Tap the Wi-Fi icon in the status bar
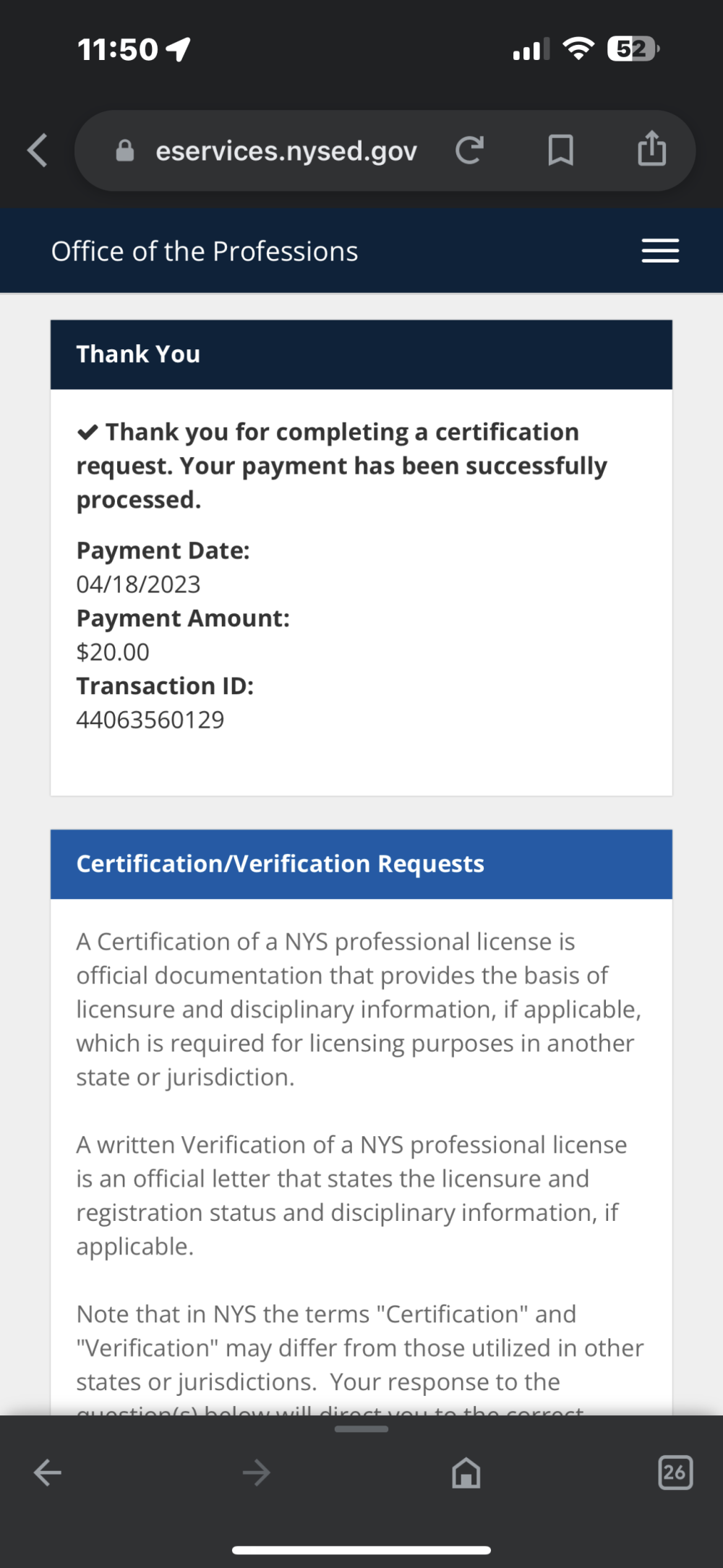The image size is (723, 1568). click(578, 48)
